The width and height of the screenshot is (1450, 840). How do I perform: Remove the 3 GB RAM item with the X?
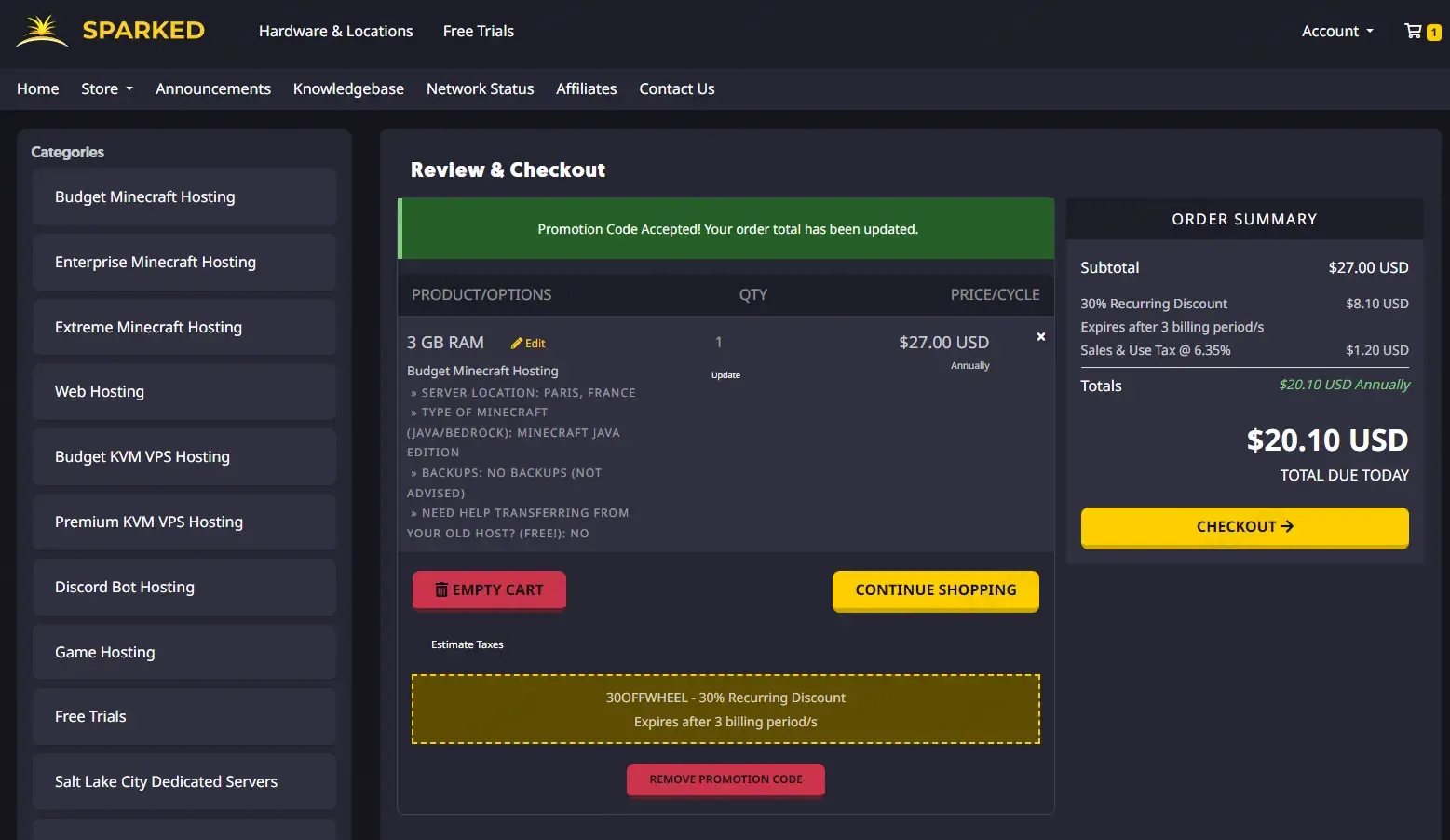1041,337
